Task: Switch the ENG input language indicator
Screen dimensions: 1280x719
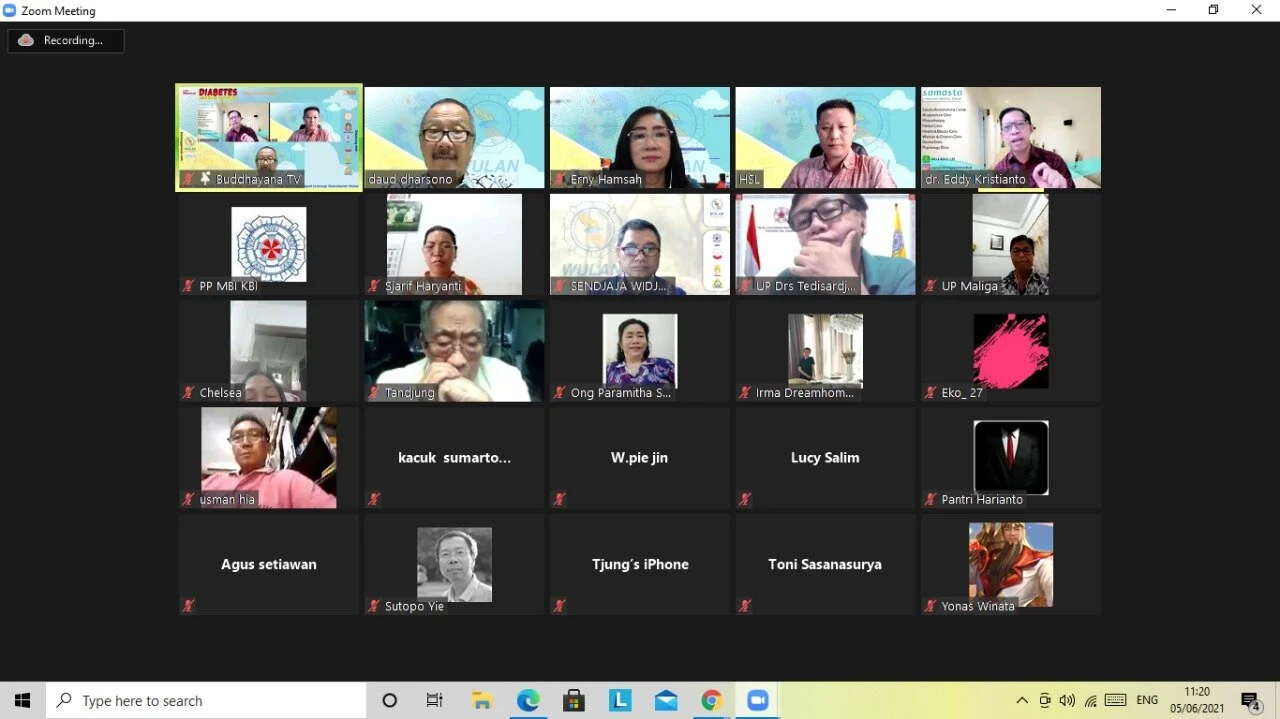Action: point(1147,701)
